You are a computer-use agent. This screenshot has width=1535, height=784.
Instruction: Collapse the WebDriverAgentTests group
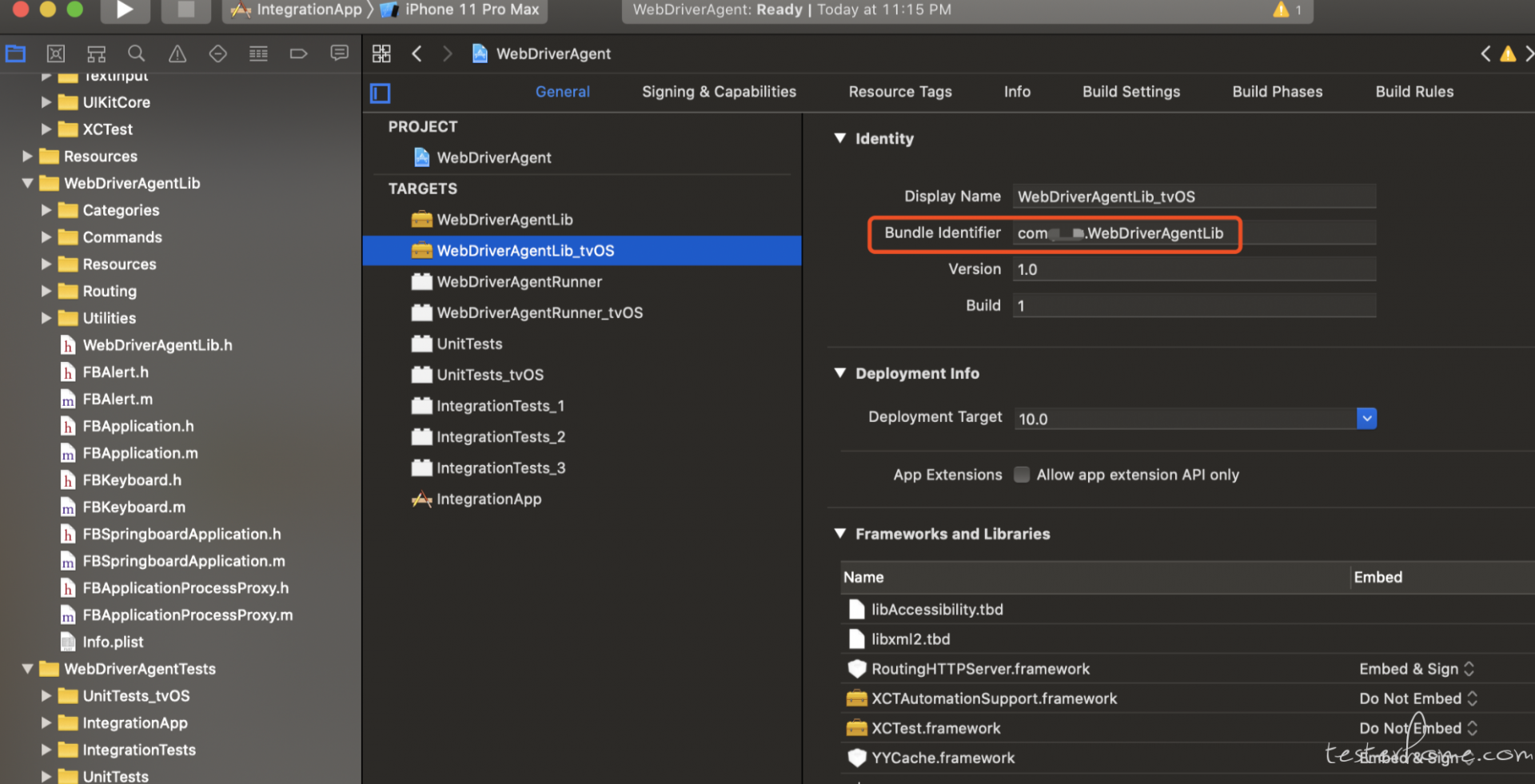pyautogui.click(x=27, y=669)
